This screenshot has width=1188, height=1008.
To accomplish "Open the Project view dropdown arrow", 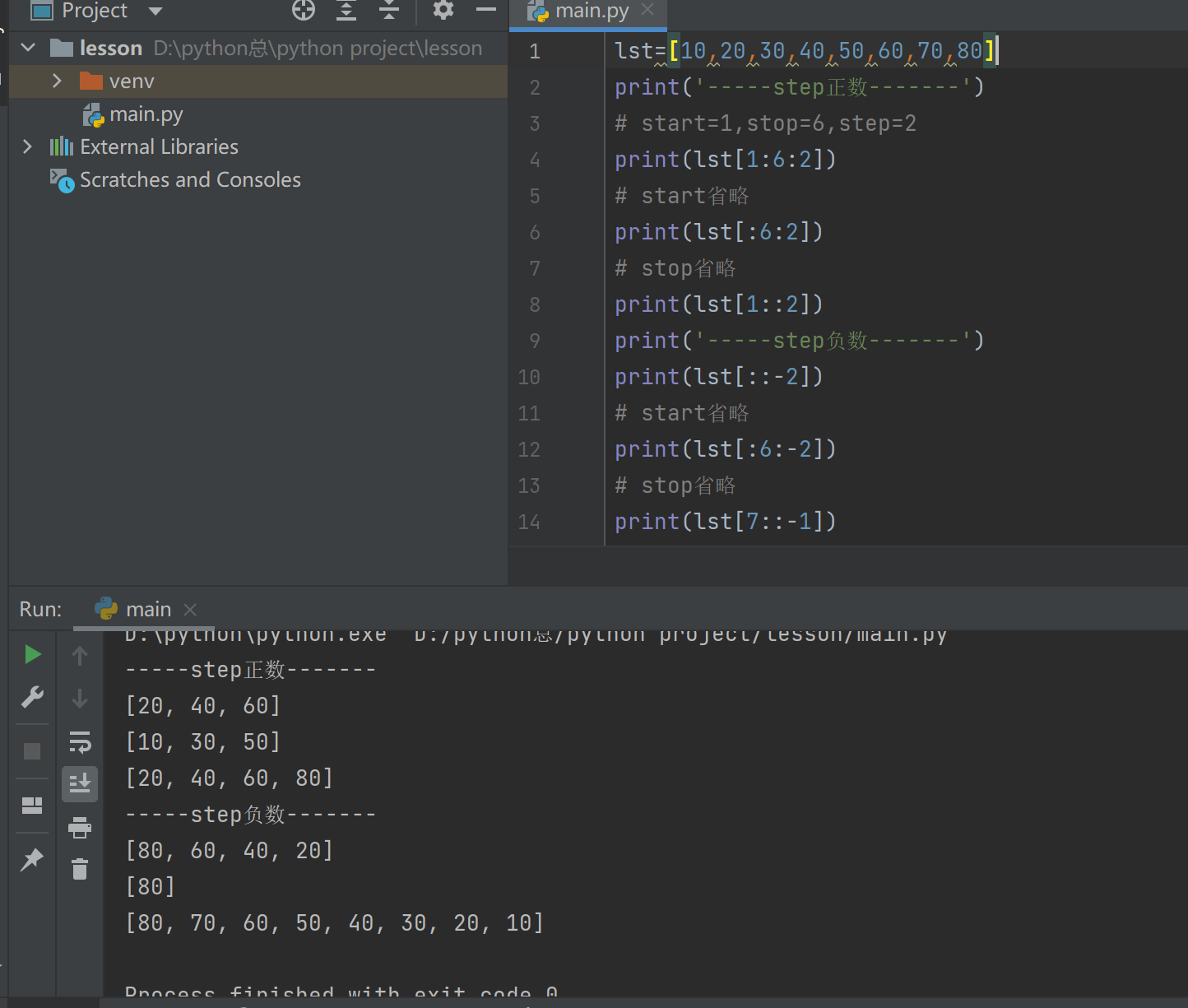I will 155,12.
